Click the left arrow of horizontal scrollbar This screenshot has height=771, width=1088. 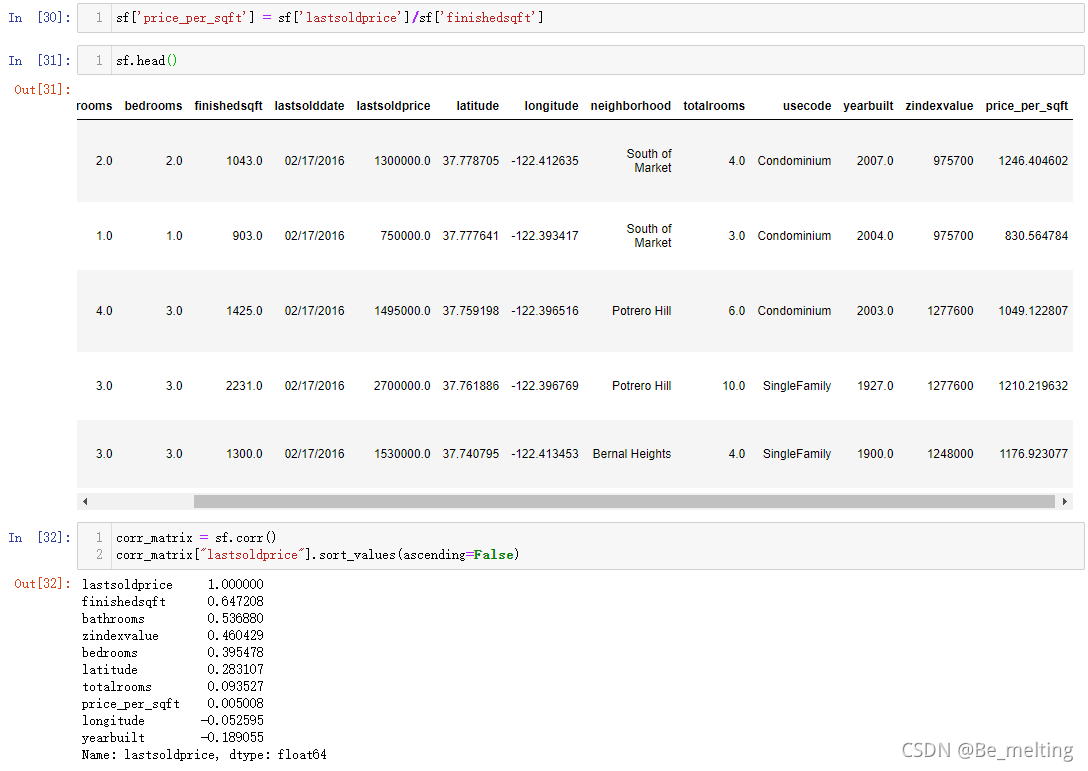coord(85,501)
